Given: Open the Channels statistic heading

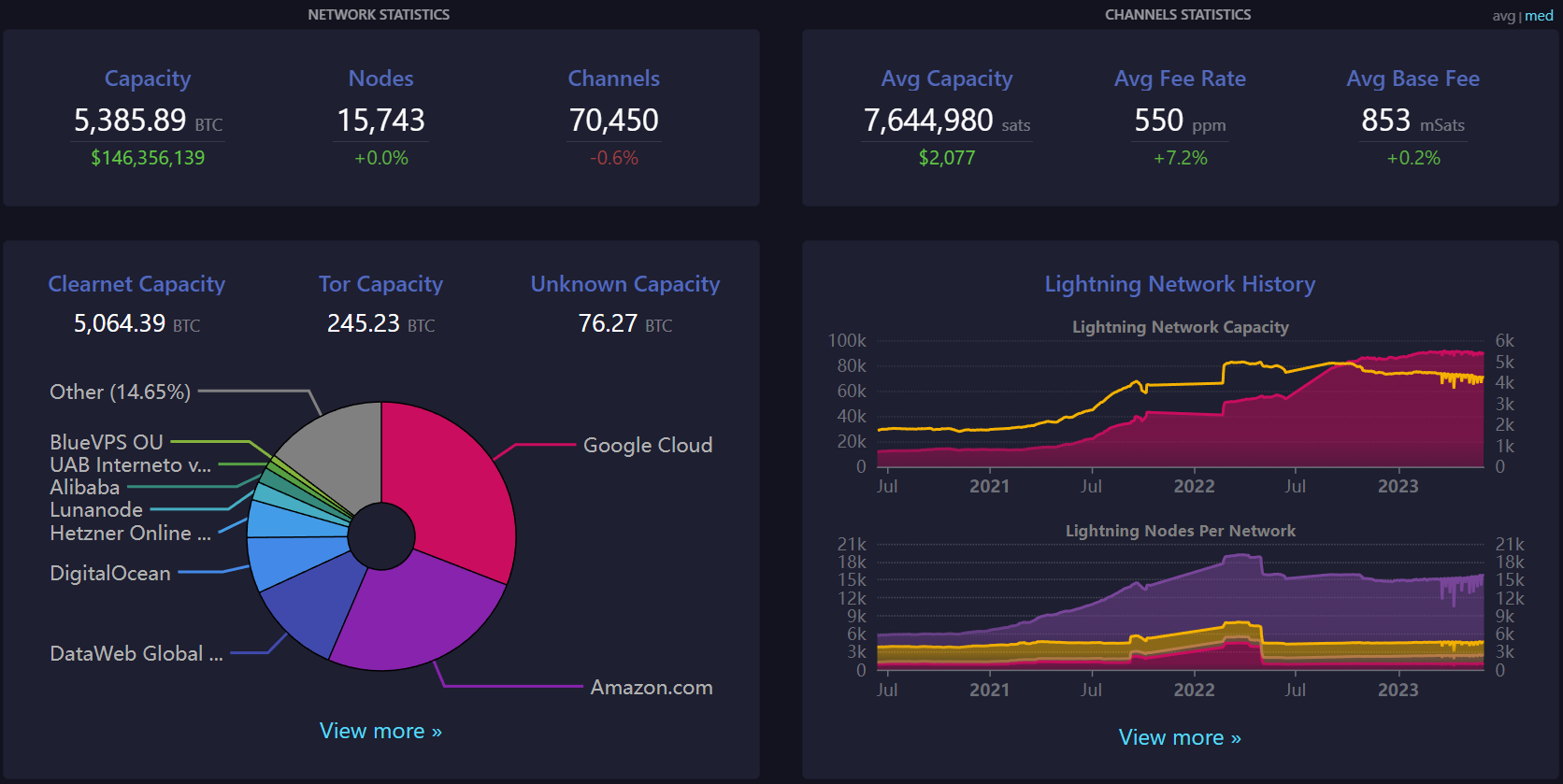Looking at the screenshot, I should tap(614, 78).
